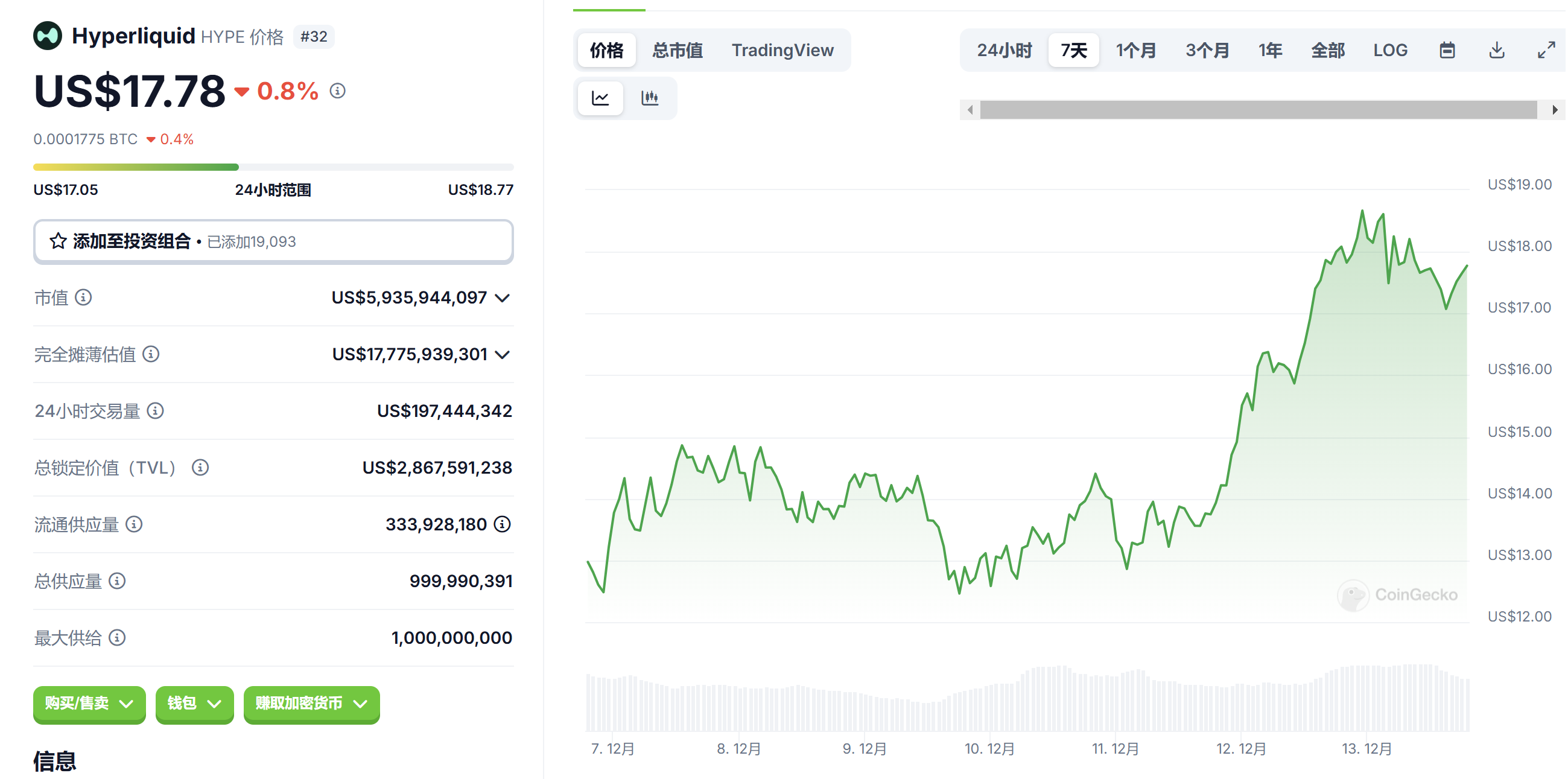Open the 购买/售卖 dropdown
The height and width of the screenshot is (779, 1568).
(x=89, y=704)
